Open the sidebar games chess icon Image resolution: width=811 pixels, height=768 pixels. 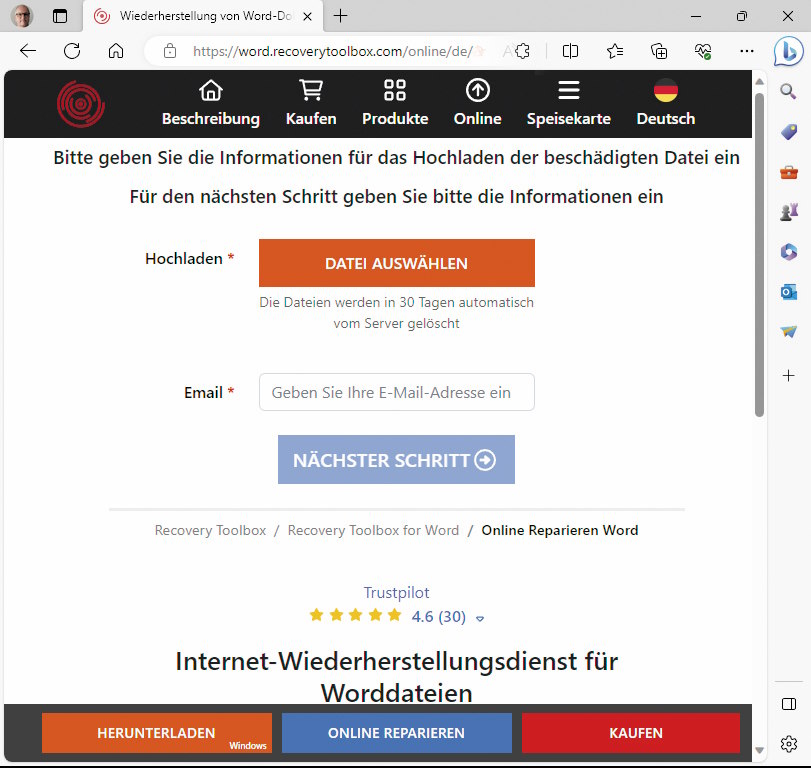(789, 212)
